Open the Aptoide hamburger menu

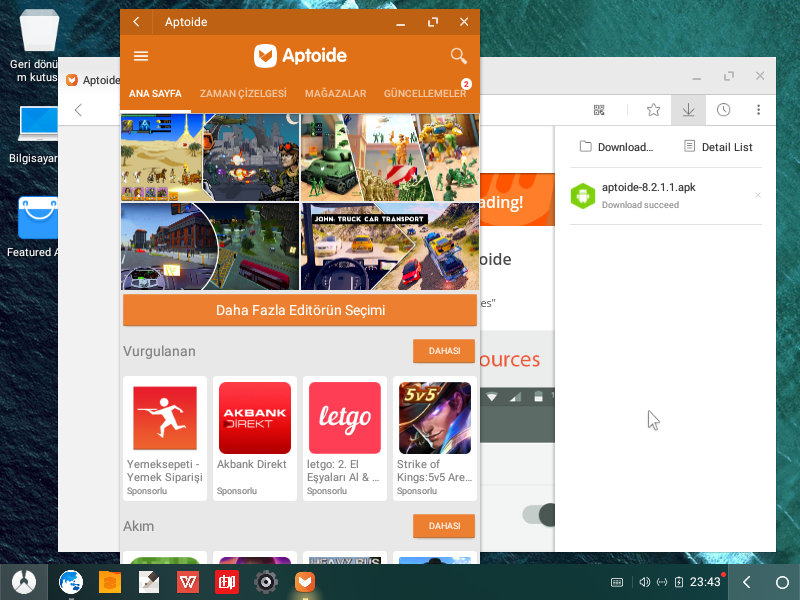tap(141, 56)
